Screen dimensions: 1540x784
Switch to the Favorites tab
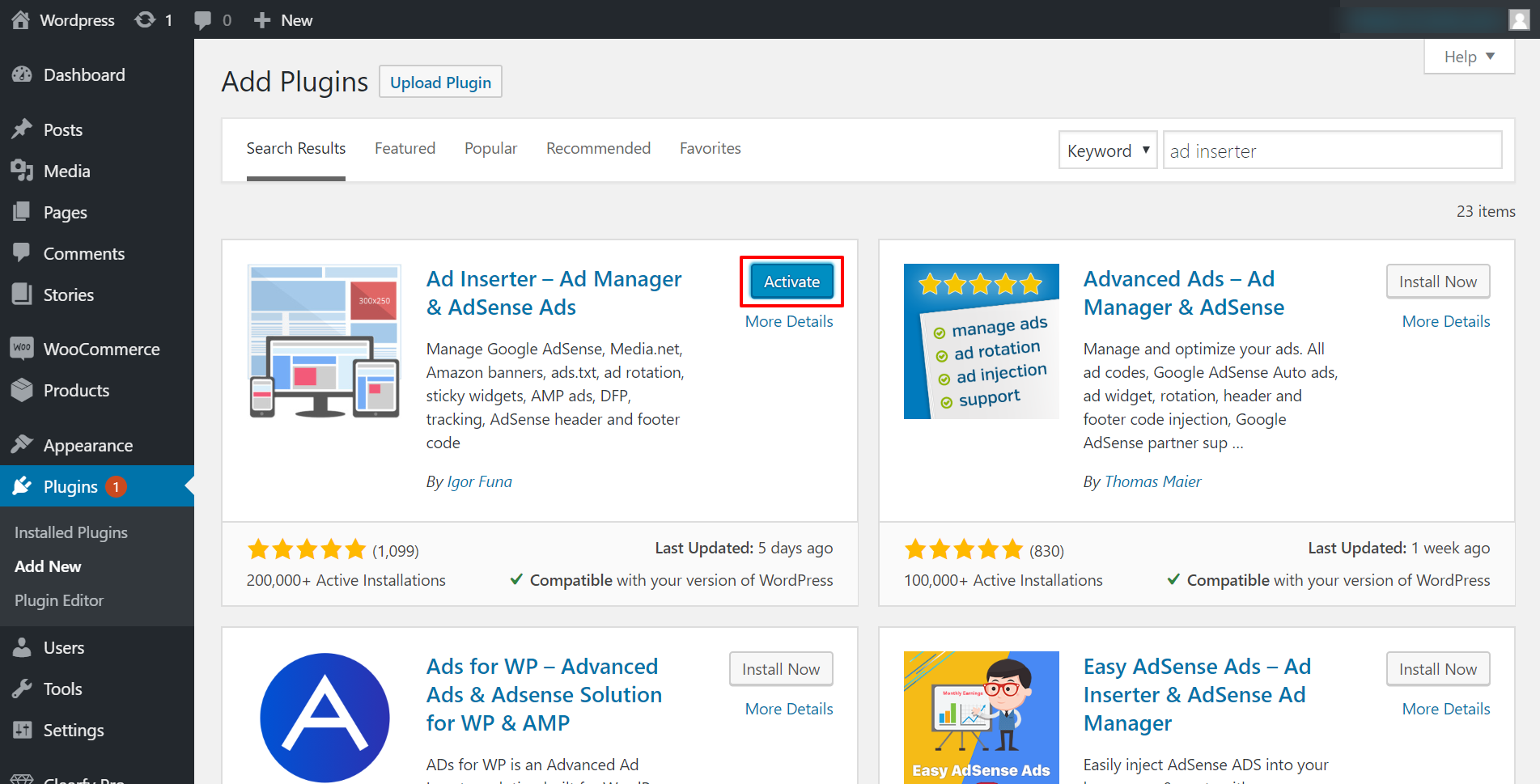tap(711, 149)
